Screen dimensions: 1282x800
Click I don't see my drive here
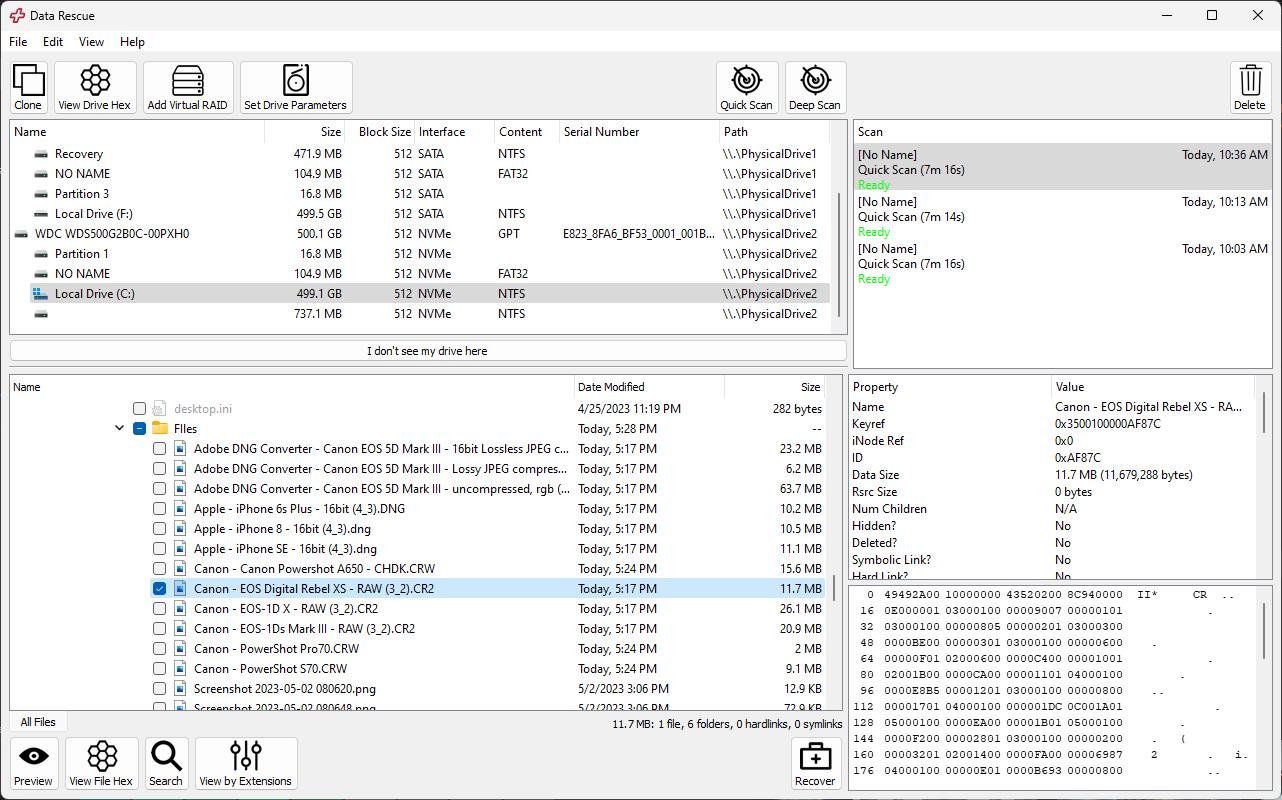point(427,350)
